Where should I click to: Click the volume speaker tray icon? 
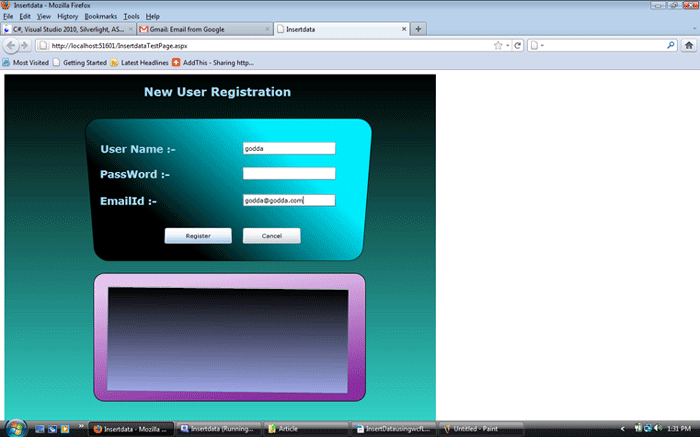[658, 429]
